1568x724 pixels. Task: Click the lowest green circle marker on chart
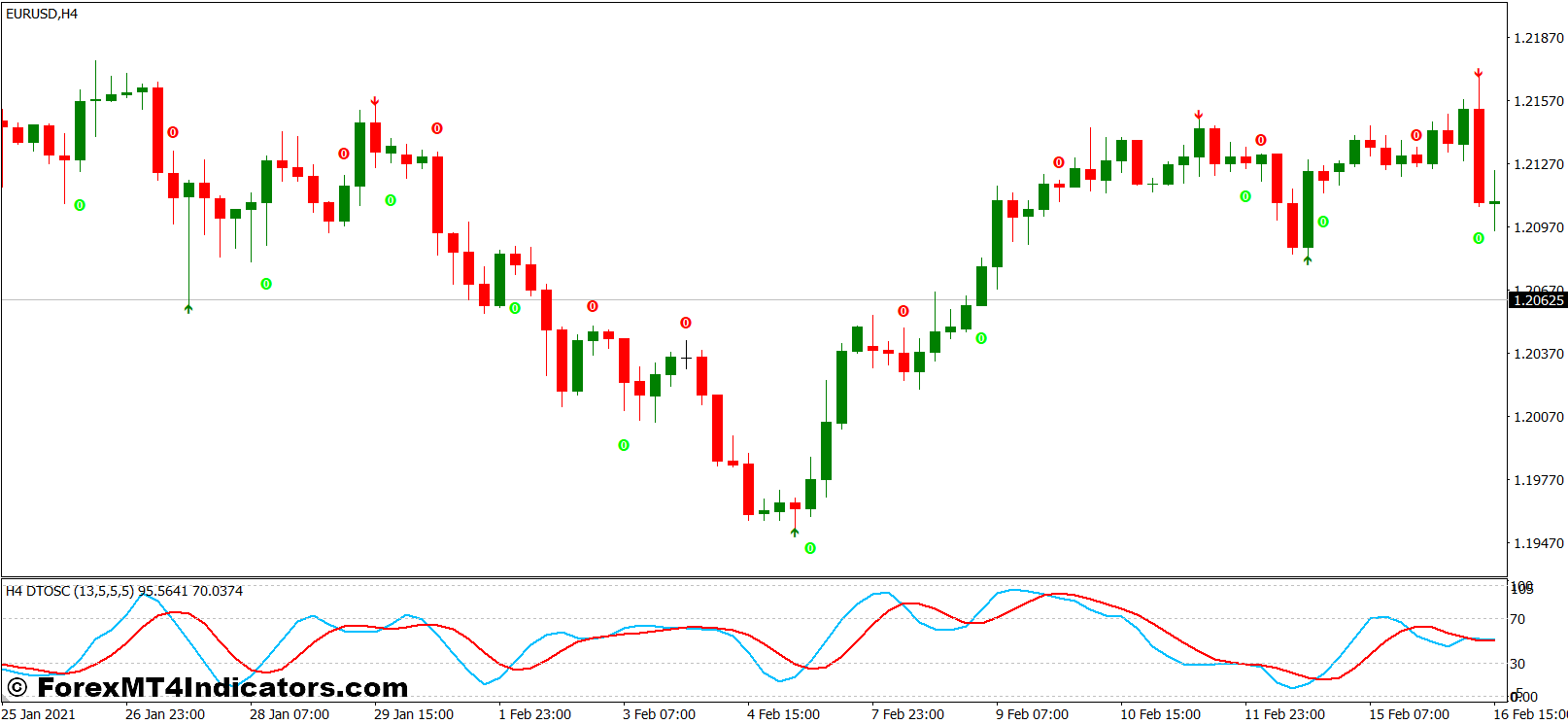(810, 548)
